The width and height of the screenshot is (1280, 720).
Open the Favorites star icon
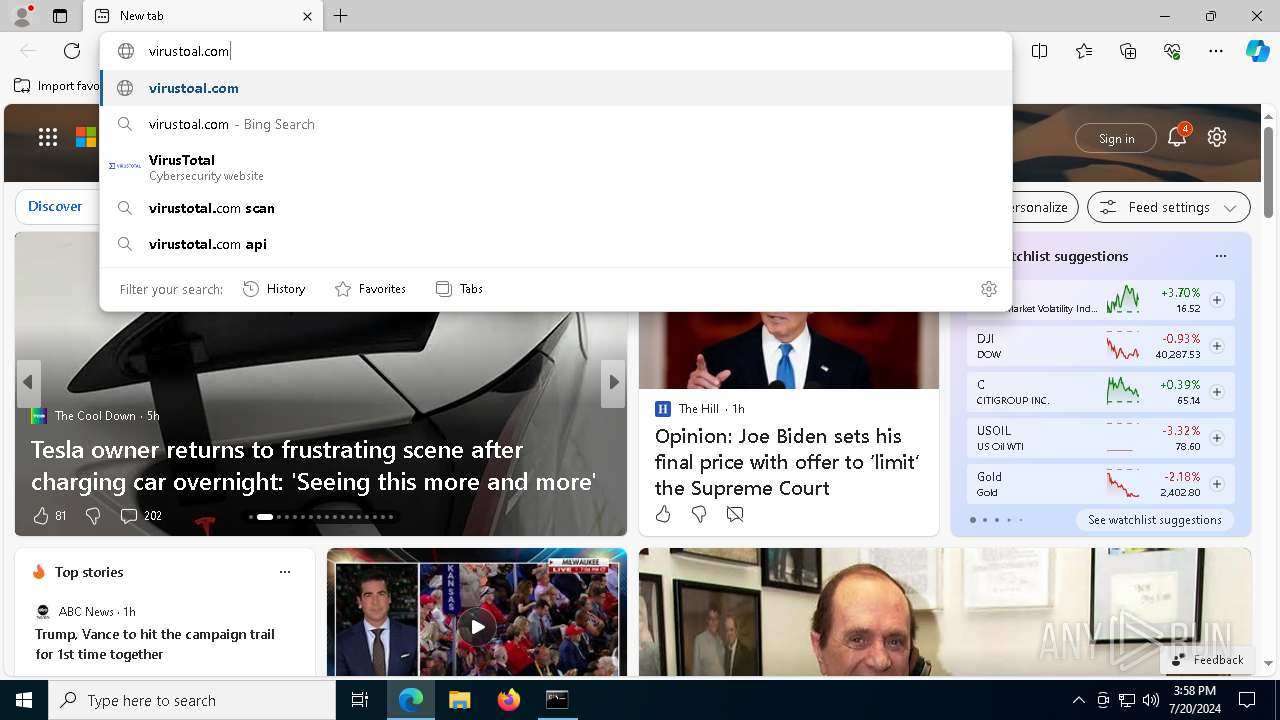tap(1084, 51)
